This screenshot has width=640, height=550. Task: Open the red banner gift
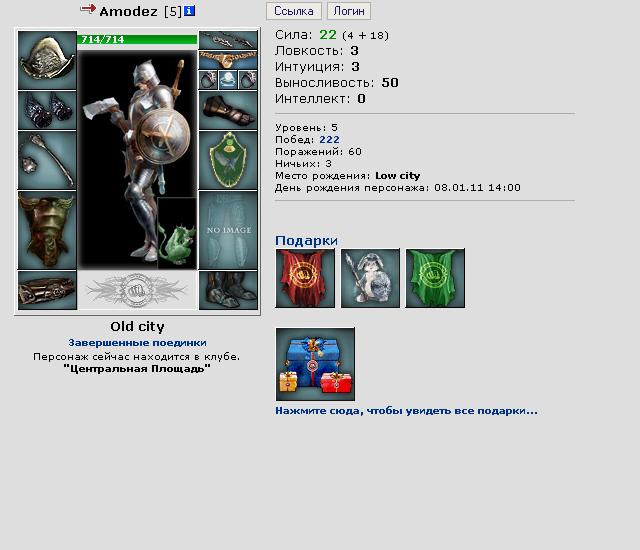305,278
